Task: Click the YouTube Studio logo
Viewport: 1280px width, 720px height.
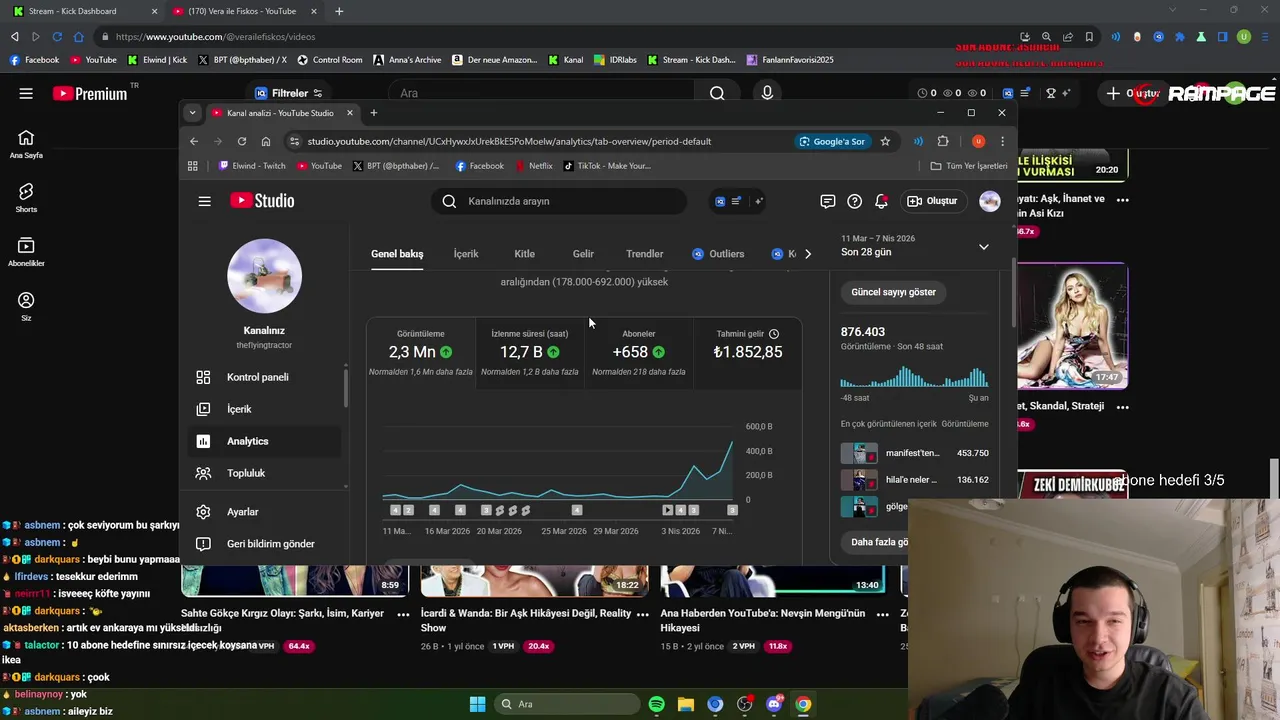Action: (262, 201)
